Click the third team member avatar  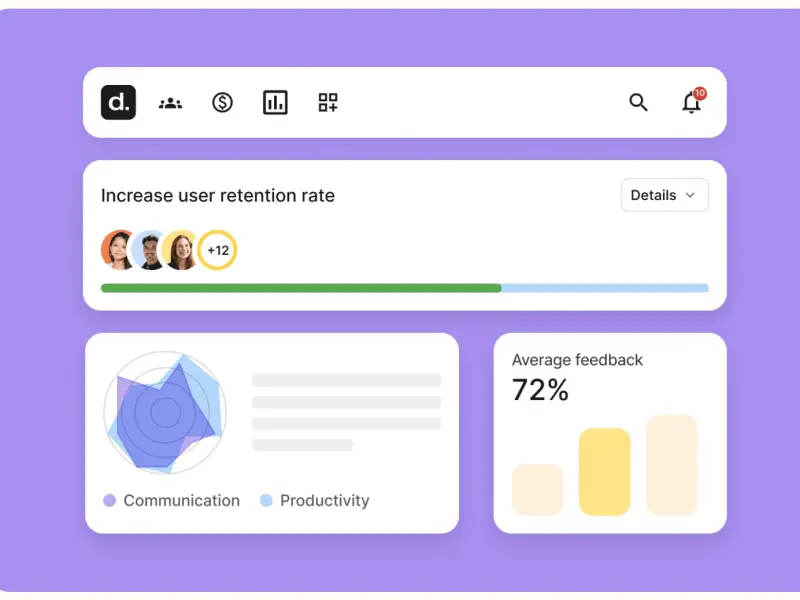click(x=181, y=250)
